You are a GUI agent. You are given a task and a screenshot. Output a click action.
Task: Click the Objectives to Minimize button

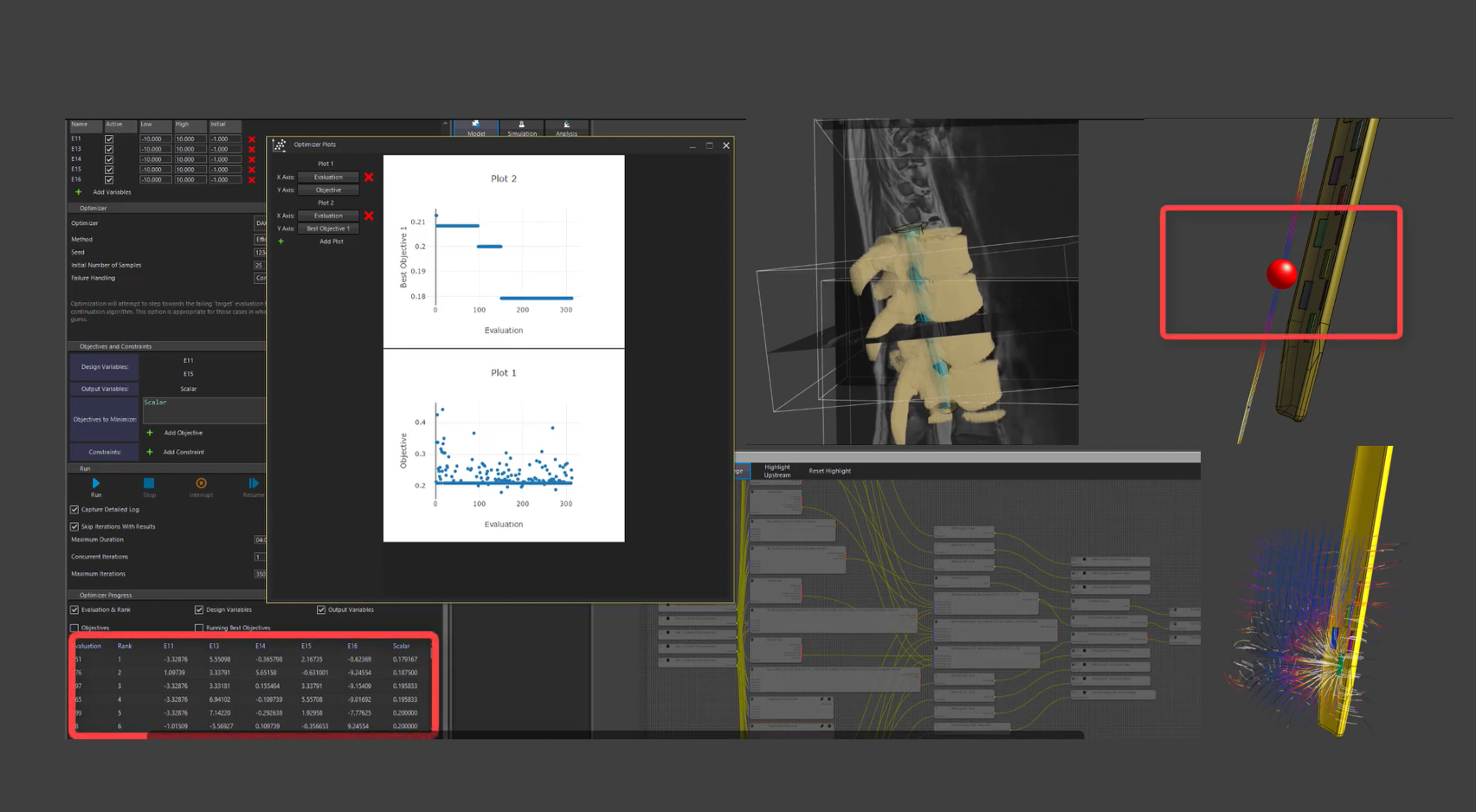click(x=105, y=419)
